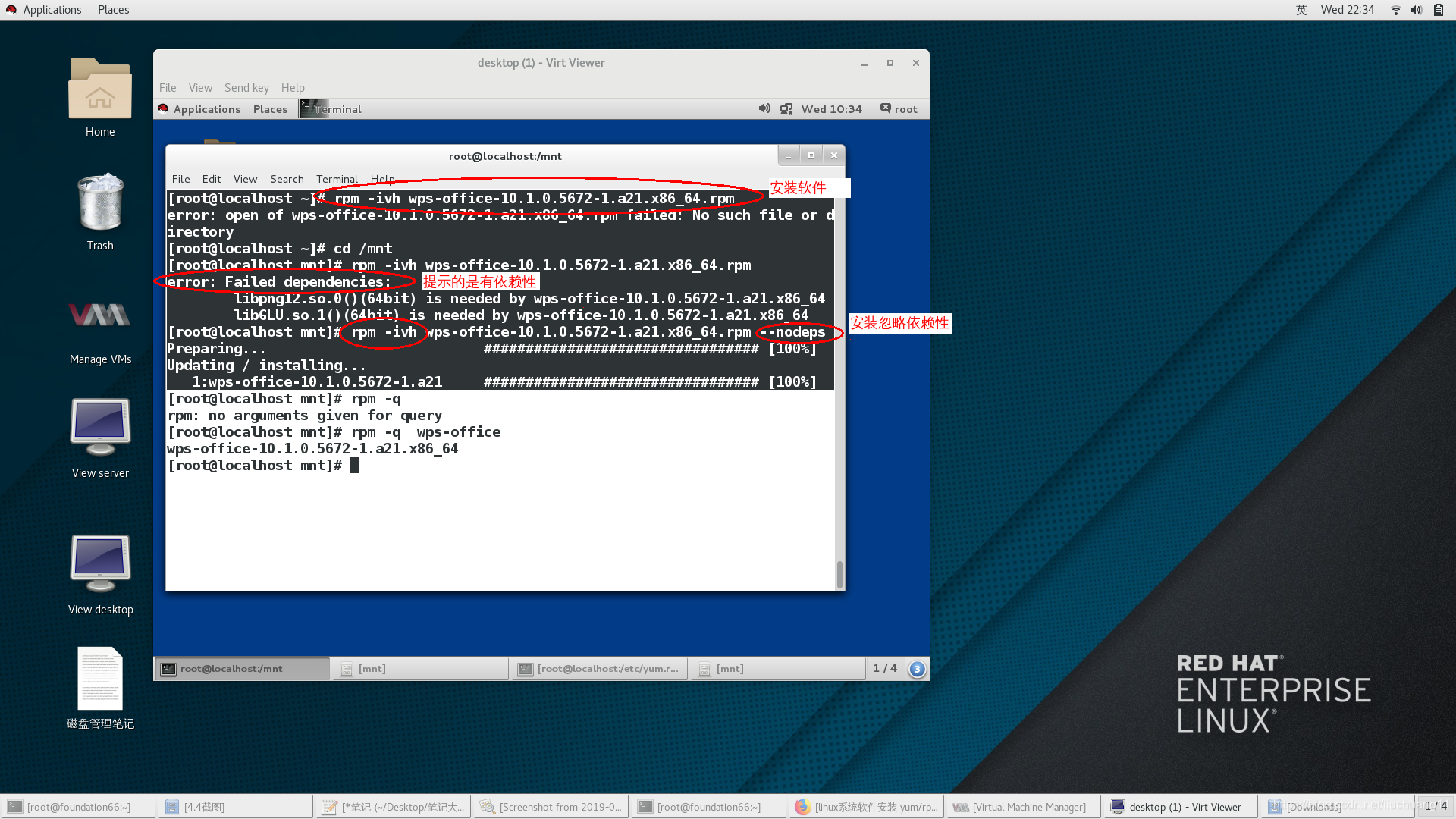
Task: Switch to Screenshot from 2019 taskbar item
Action: pyautogui.click(x=551, y=807)
